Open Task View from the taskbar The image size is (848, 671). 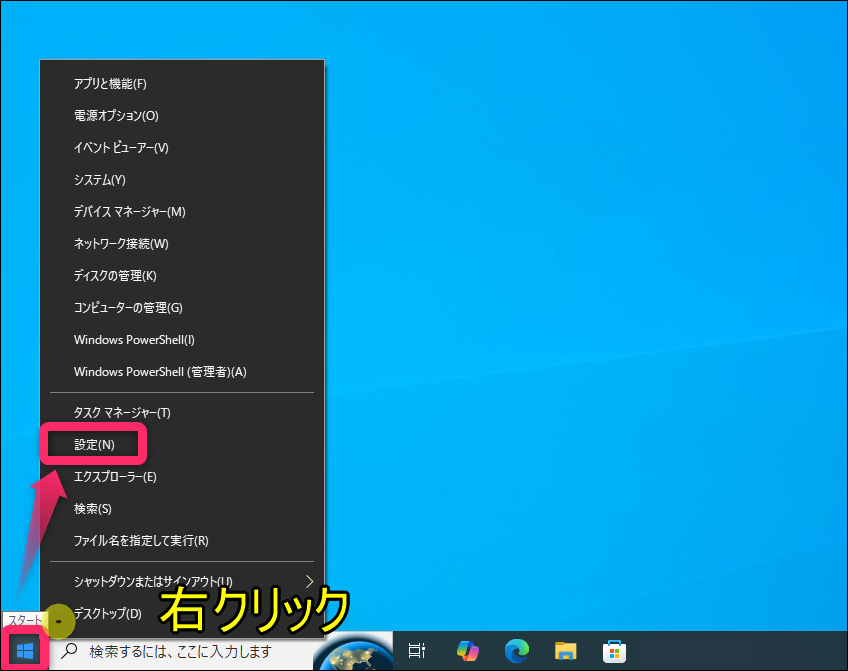tap(418, 652)
